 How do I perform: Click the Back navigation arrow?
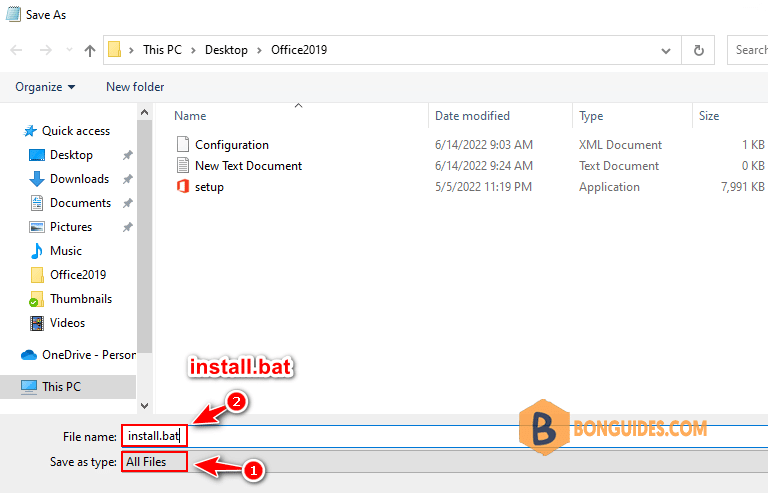coord(18,50)
